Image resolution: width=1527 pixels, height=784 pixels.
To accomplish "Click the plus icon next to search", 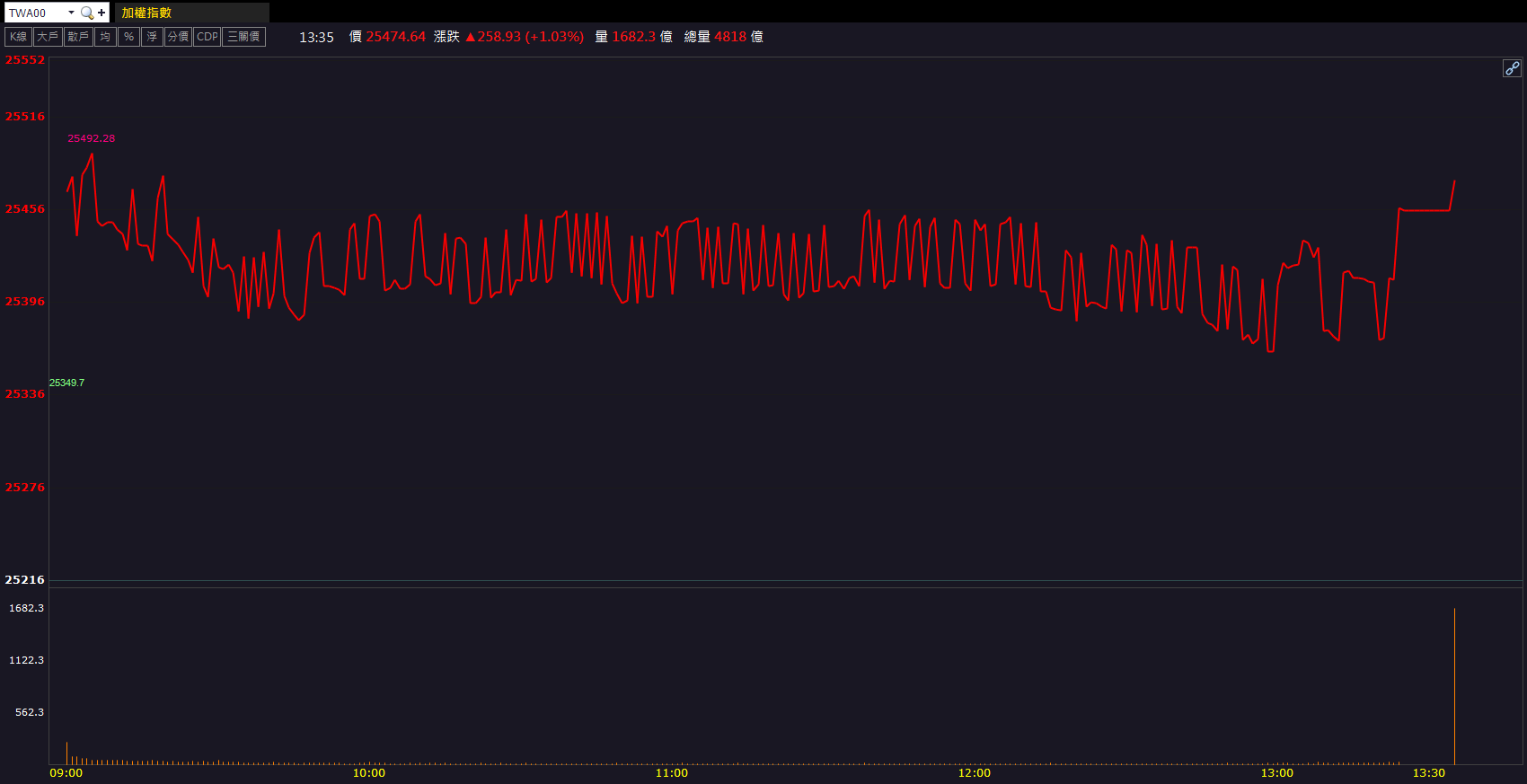I will pyautogui.click(x=102, y=13).
